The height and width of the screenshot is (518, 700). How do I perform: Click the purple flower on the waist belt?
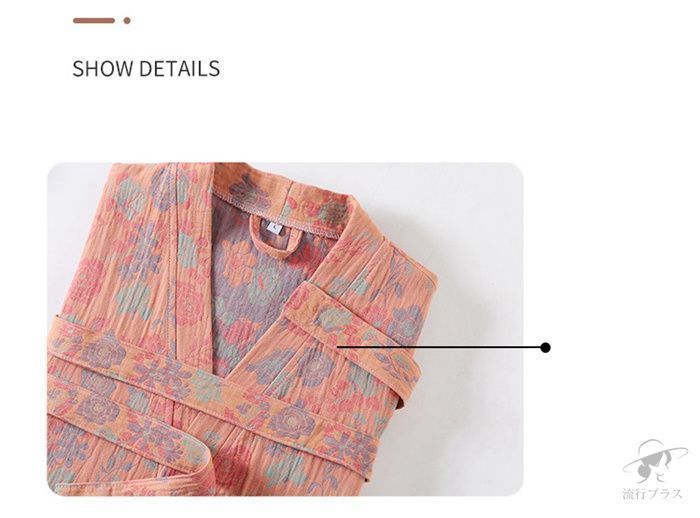(x=290, y=422)
